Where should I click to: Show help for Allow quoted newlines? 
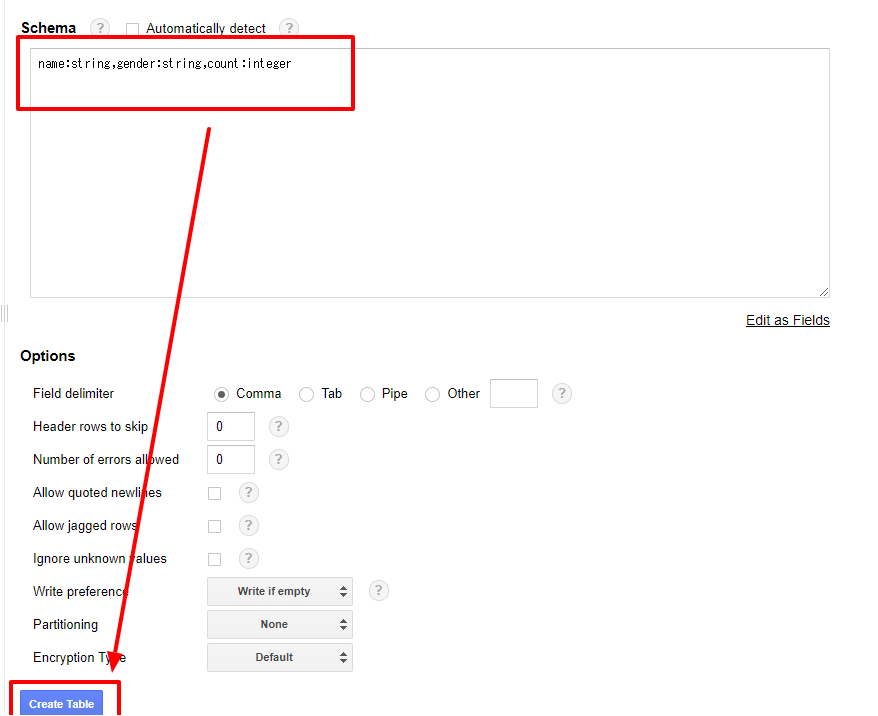[x=249, y=492]
